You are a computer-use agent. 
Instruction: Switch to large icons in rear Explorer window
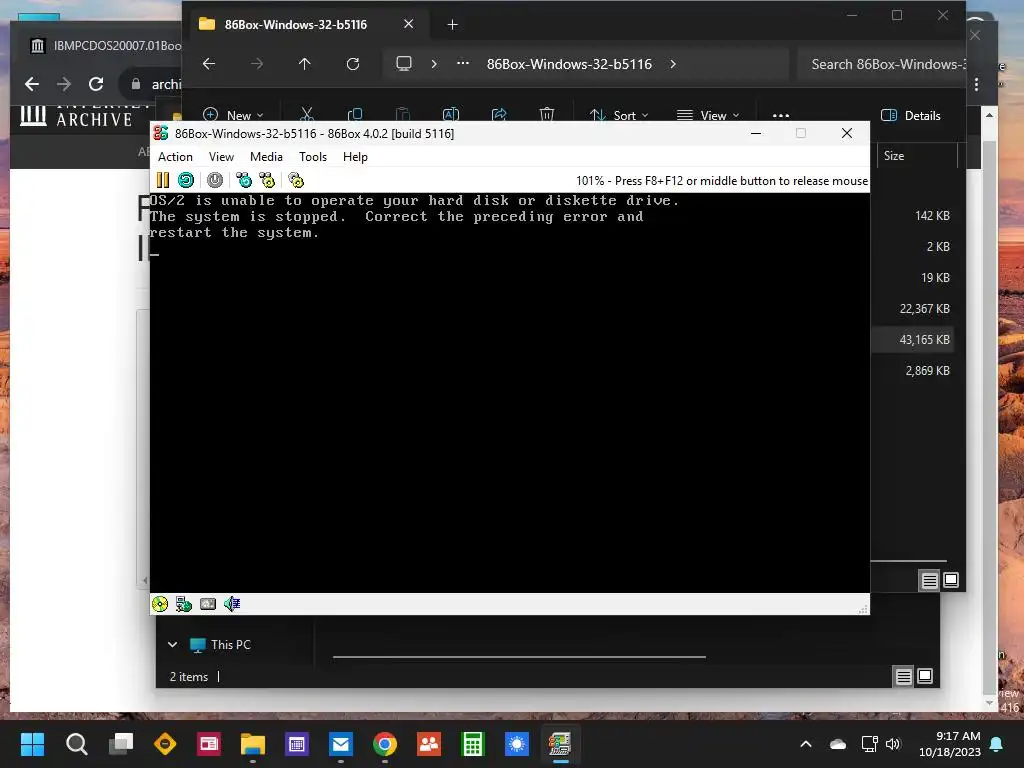click(925, 677)
